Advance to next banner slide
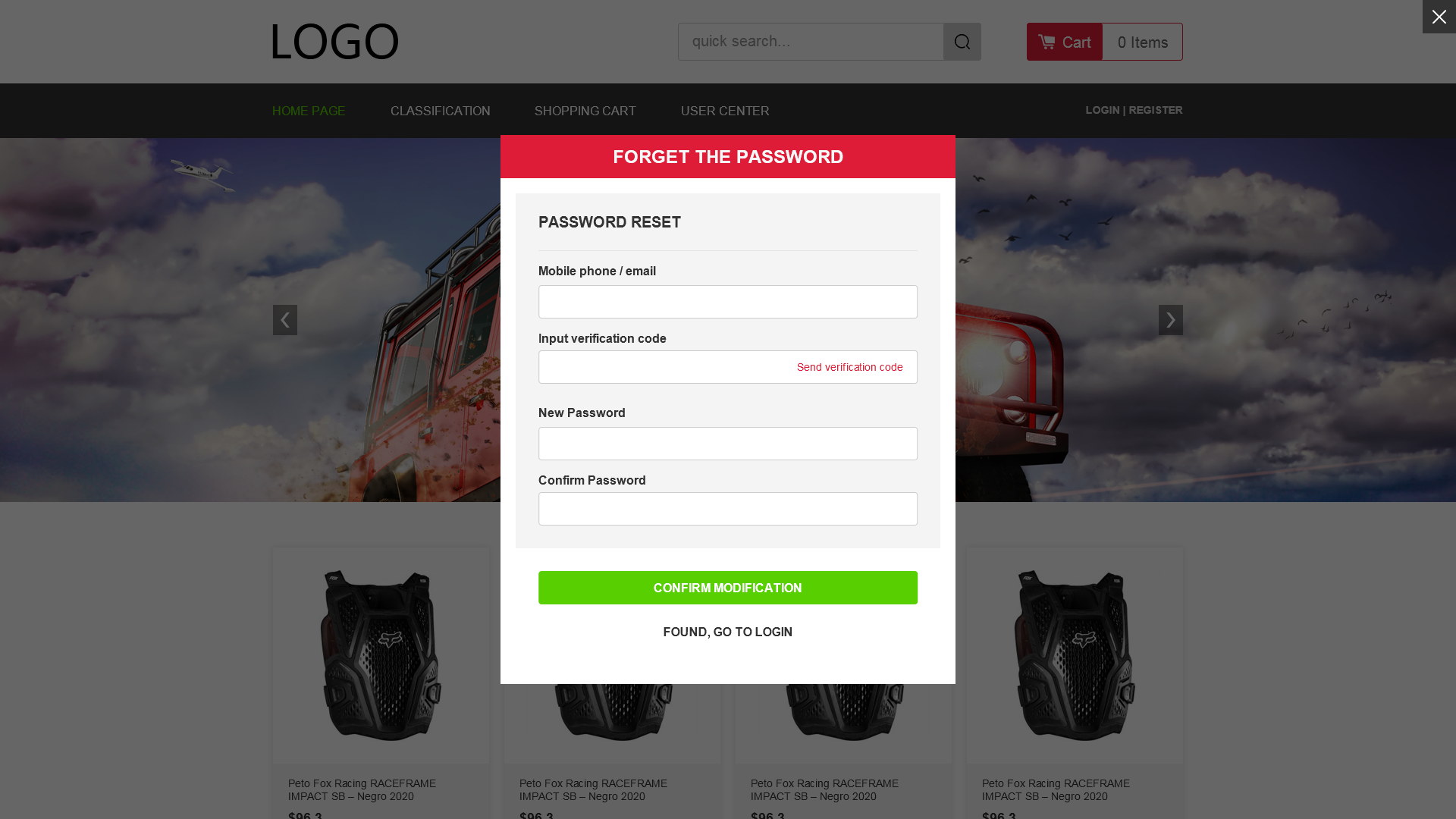This screenshot has width=1456, height=819. (x=1170, y=320)
